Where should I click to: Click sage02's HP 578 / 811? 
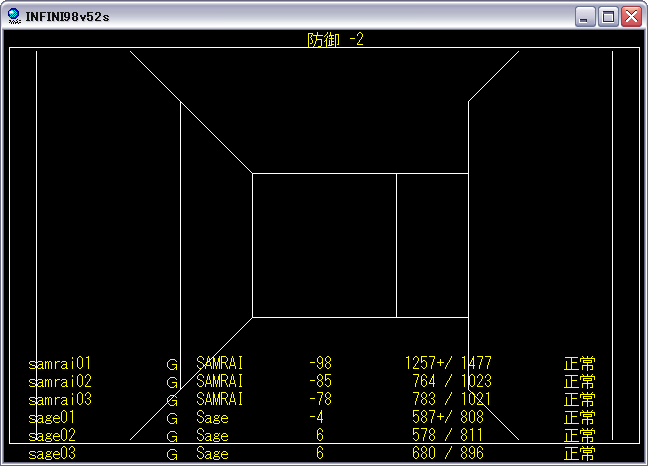[x=448, y=435]
